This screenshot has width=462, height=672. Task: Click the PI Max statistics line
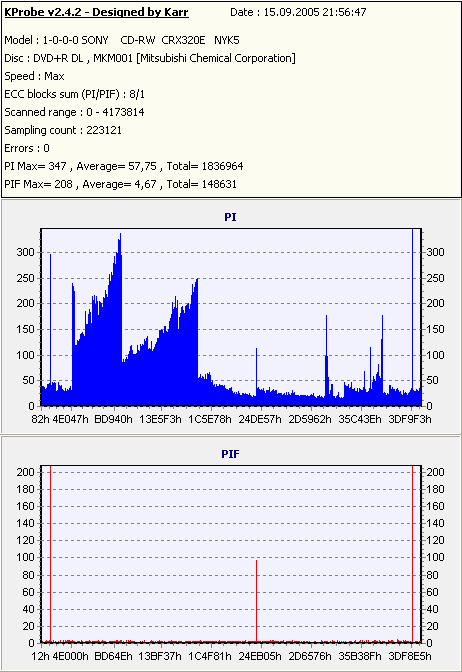pyautogui.click(x=124, y=166)
